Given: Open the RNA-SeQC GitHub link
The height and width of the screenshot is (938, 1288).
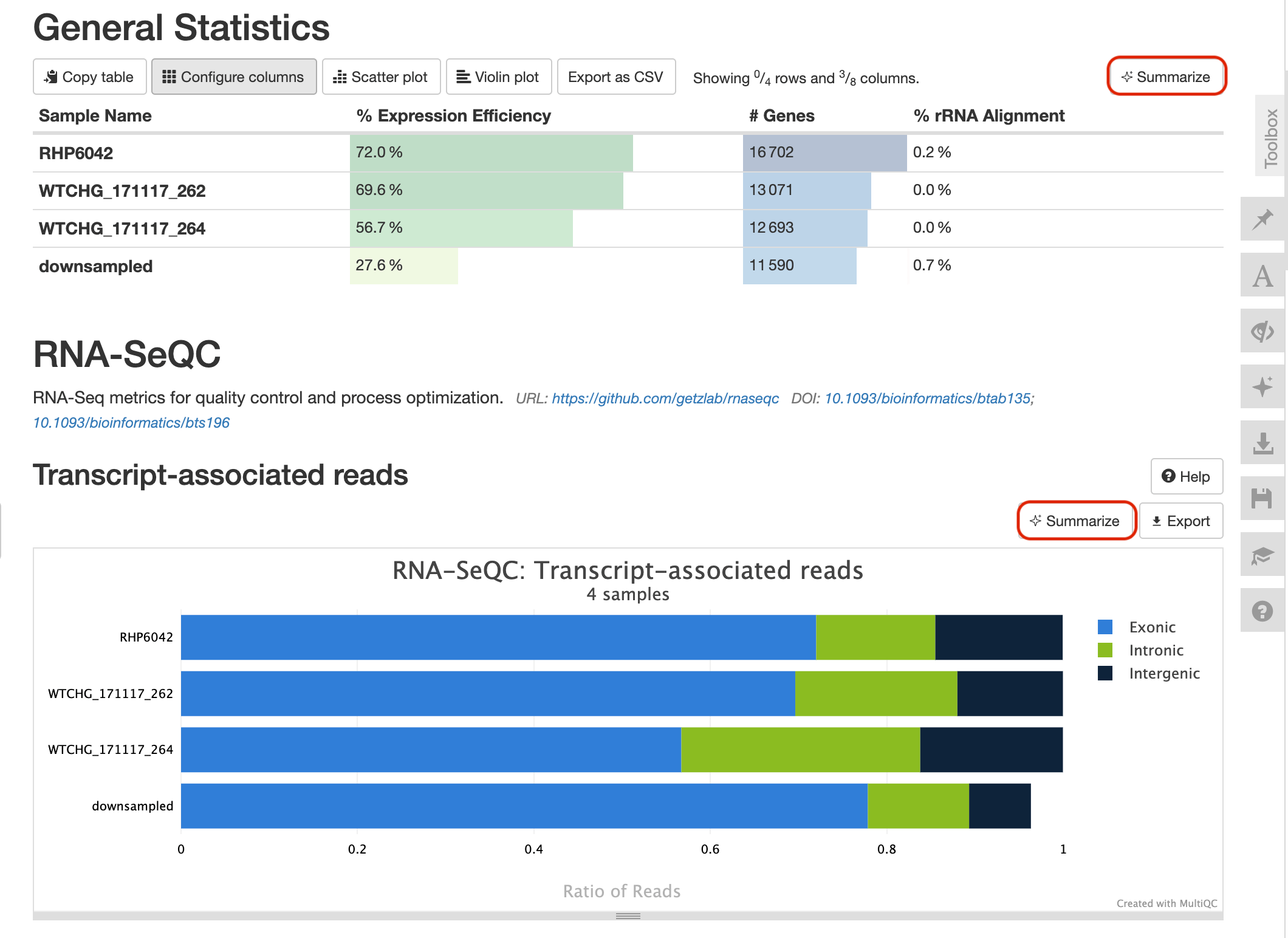Looking at the screenshot, I should coord(665,399).
